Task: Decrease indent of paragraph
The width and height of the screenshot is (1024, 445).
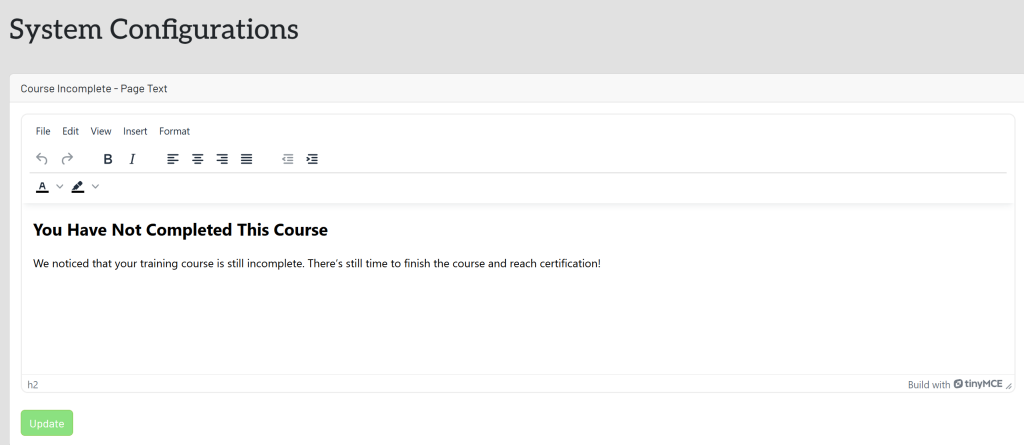Action: (x=288, y=159)
